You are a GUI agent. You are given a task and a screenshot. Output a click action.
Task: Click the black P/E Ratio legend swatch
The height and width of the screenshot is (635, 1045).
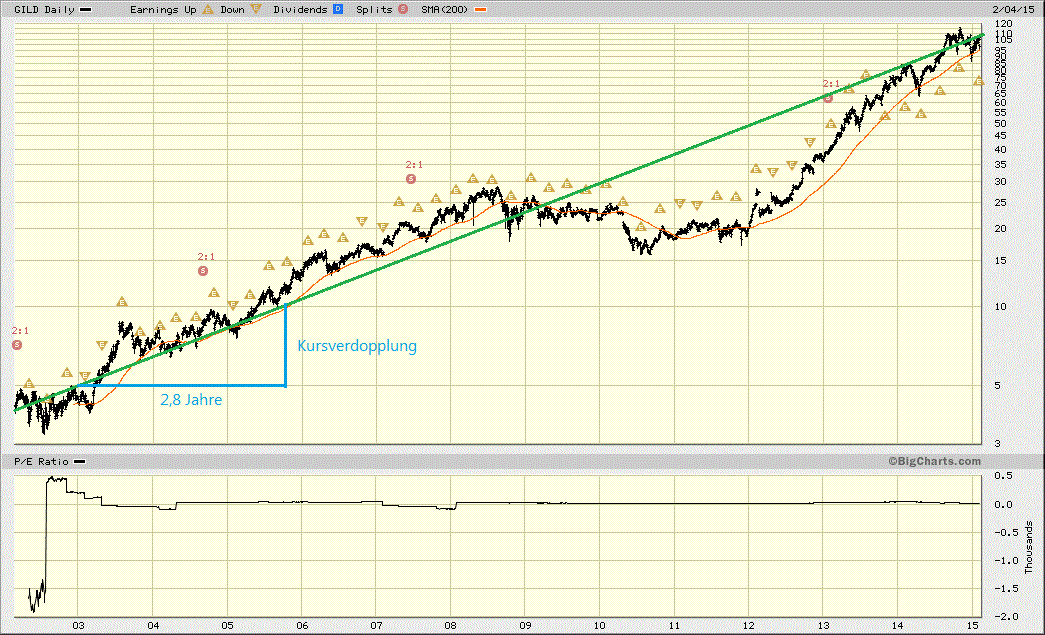[79, 462]
